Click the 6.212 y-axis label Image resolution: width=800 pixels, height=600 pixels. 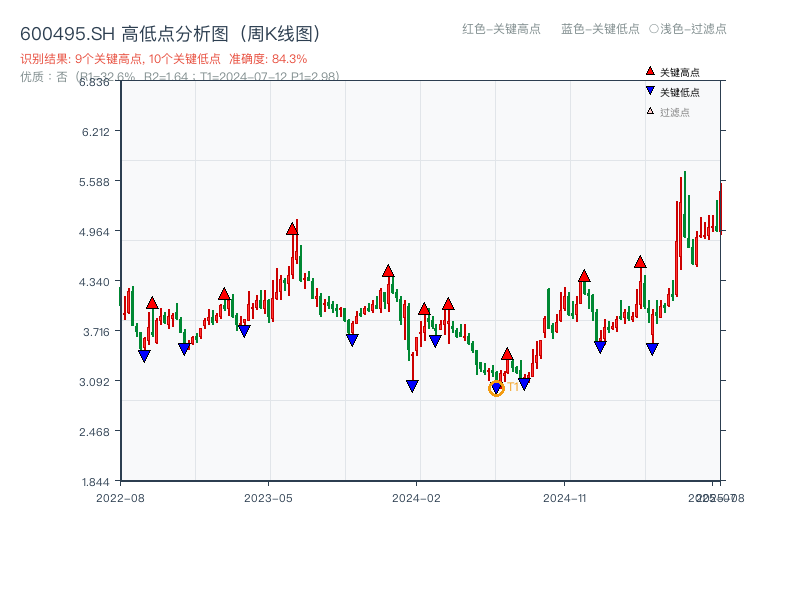point(96,132)
